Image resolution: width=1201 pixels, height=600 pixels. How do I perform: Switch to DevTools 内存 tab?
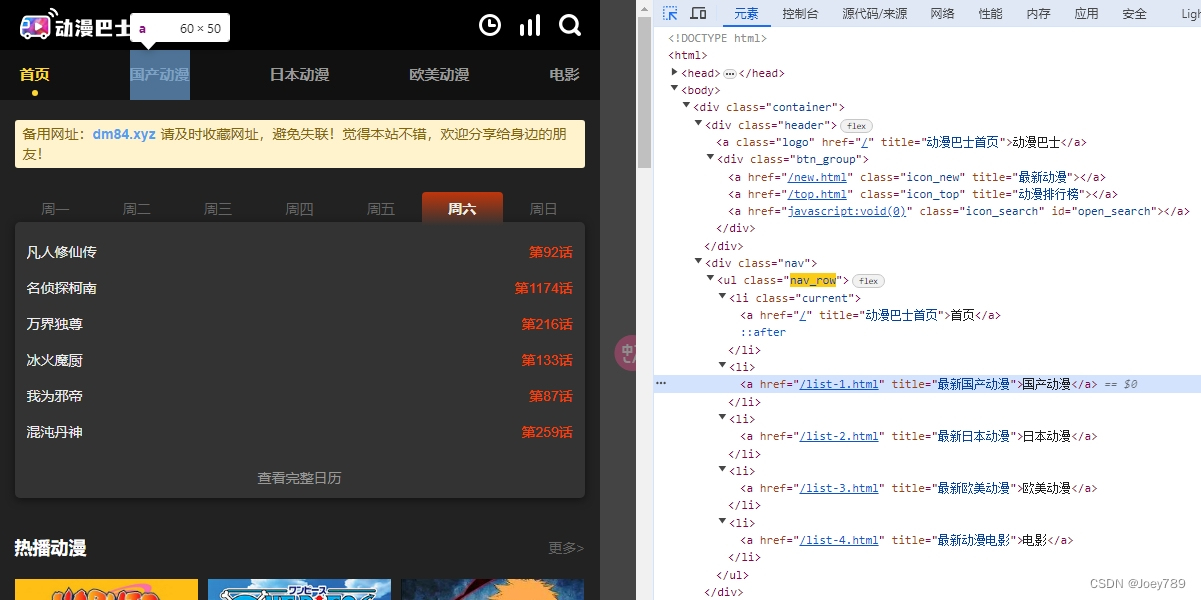click(1038, 13)
